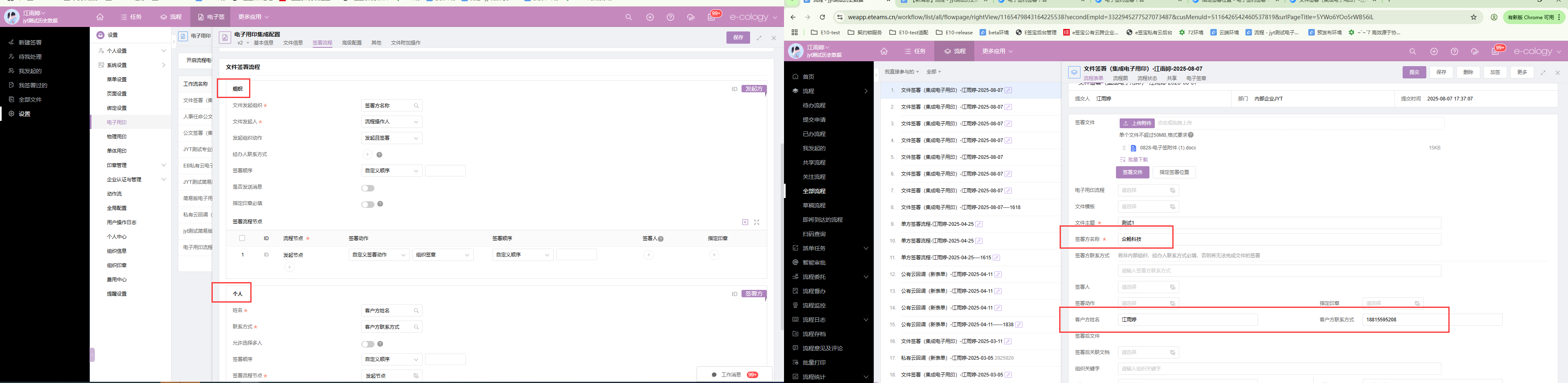
Task: Click 客户方联系方式 input field
Action: pyautogui.click(x=1432, y=320)
